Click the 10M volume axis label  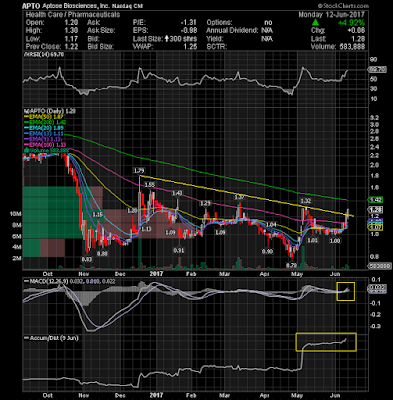pyautogui.click(x=17, y=214)
